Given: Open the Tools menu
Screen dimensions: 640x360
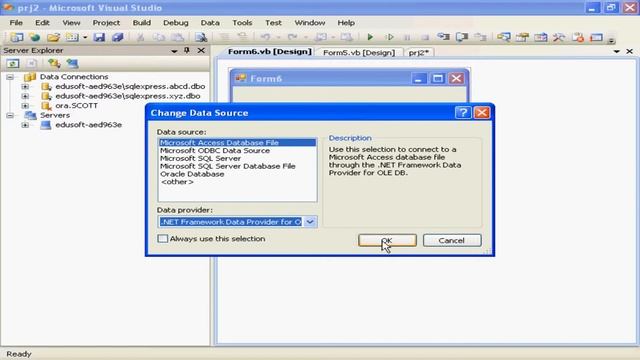Looking at the screenshot, I should (242, 23).
